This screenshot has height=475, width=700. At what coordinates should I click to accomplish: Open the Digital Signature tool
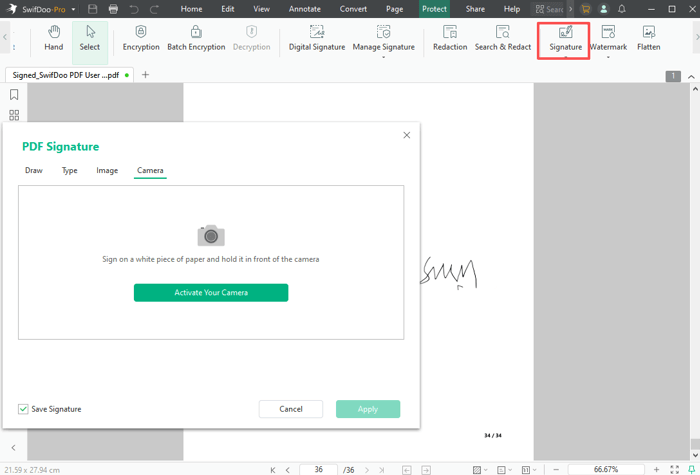click(x=317, y=38)
